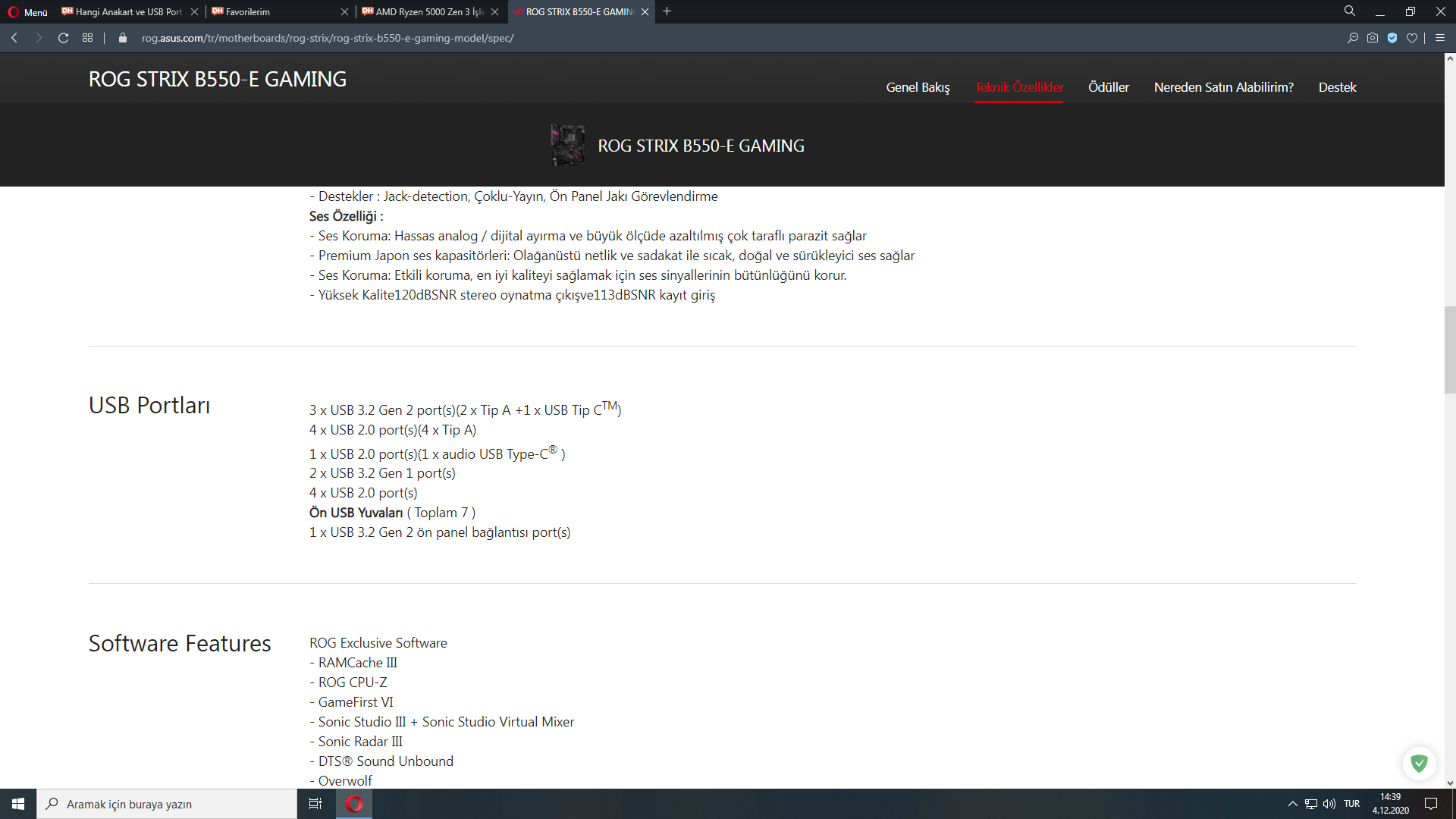The image size is (1456, 819).
Task: Click the Destek navigation link
Action: click(1337, 87)
